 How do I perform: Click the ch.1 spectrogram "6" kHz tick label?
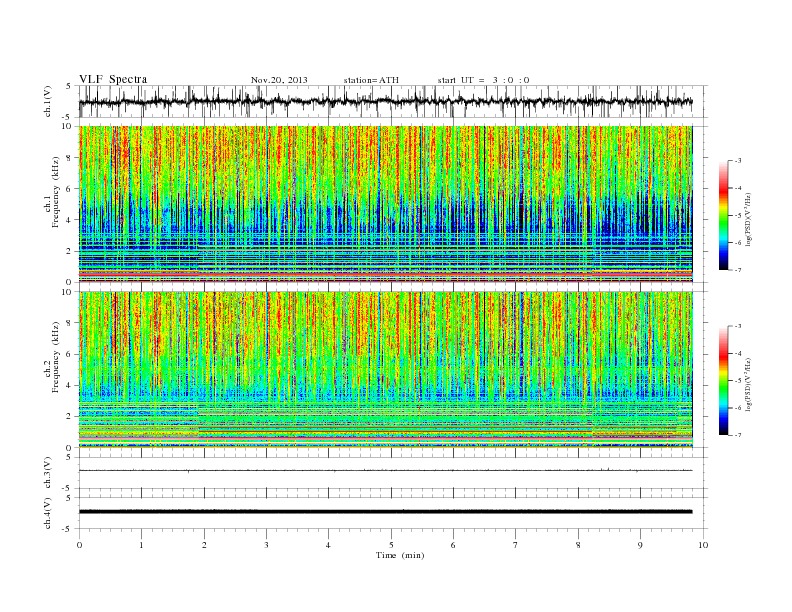[x=69, y=189]
